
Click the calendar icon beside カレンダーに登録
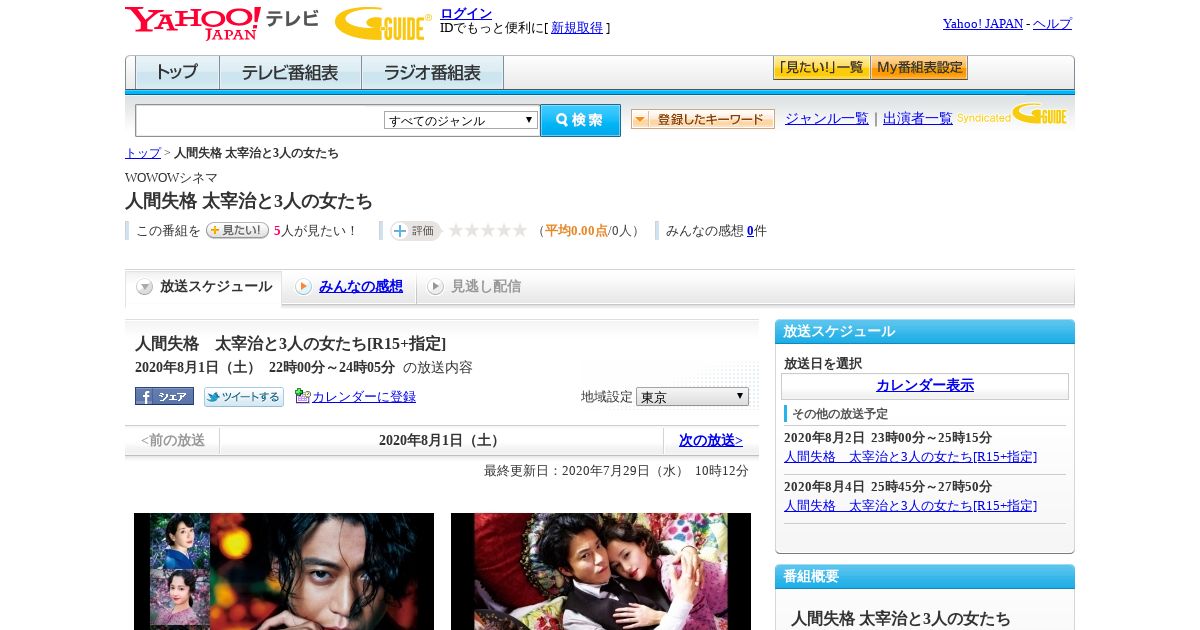click(x=303, y=396)
